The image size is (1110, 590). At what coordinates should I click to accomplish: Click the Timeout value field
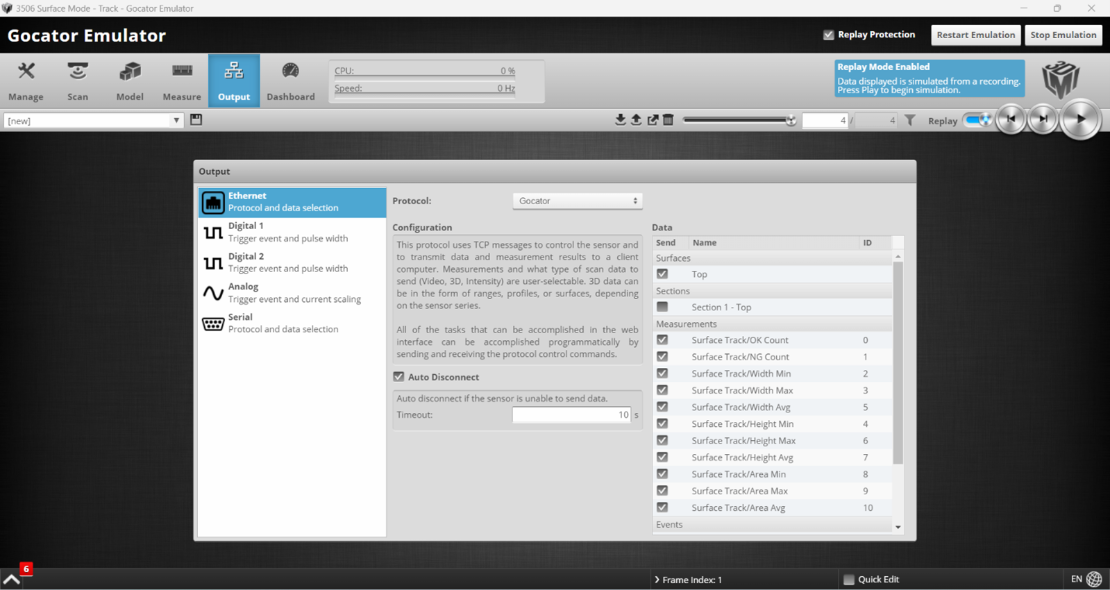click(571, 415)
